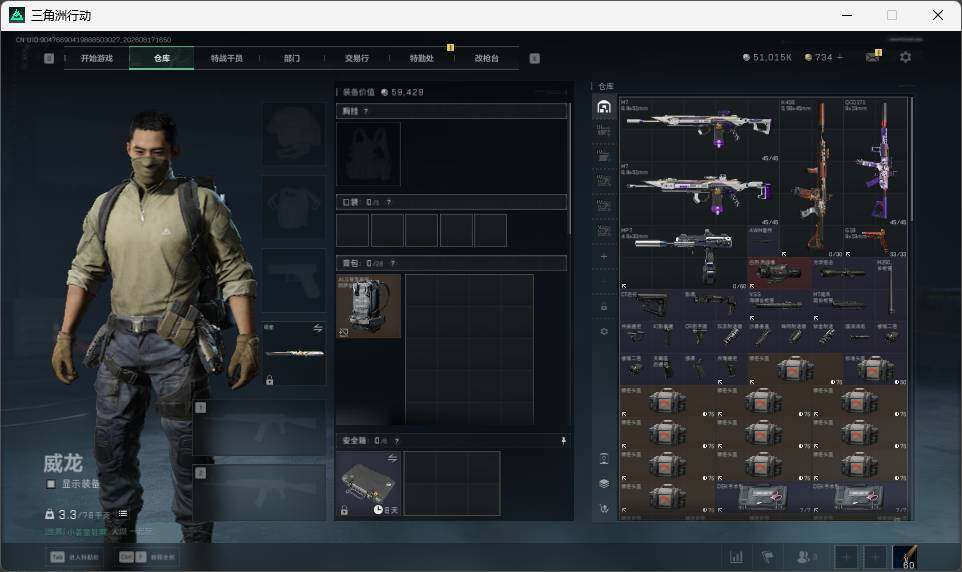The image size is (962, 572).
Task: Click the swap arrows on melee slot
Action: coord(318,328)
